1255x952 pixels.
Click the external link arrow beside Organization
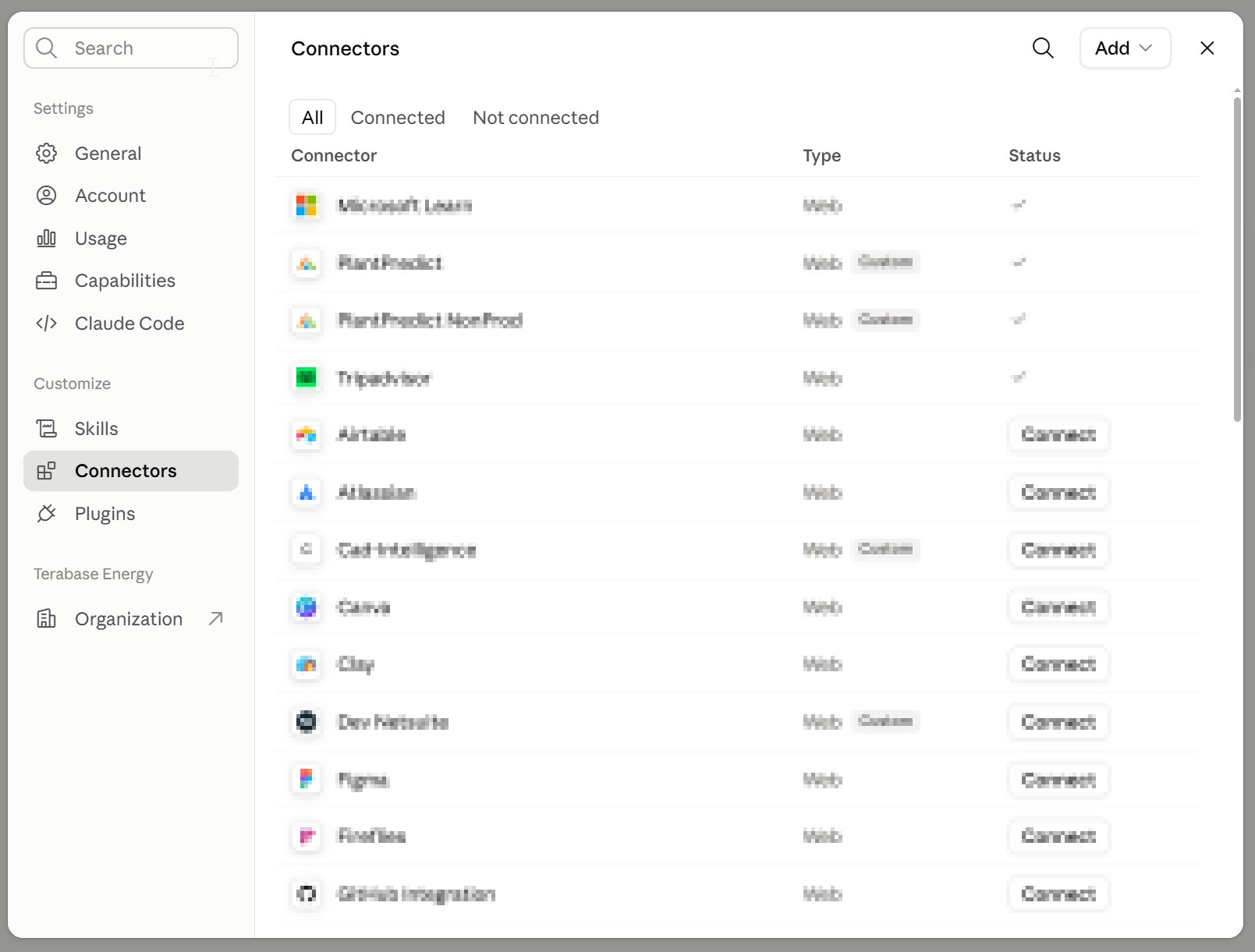pos(216,619)
